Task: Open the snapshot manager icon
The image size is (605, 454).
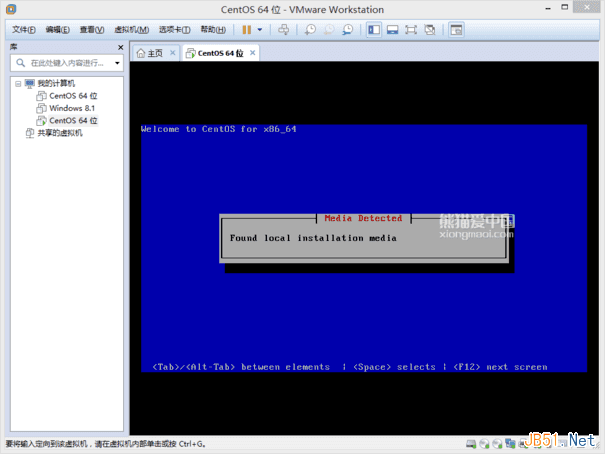Action: (348, 30)
